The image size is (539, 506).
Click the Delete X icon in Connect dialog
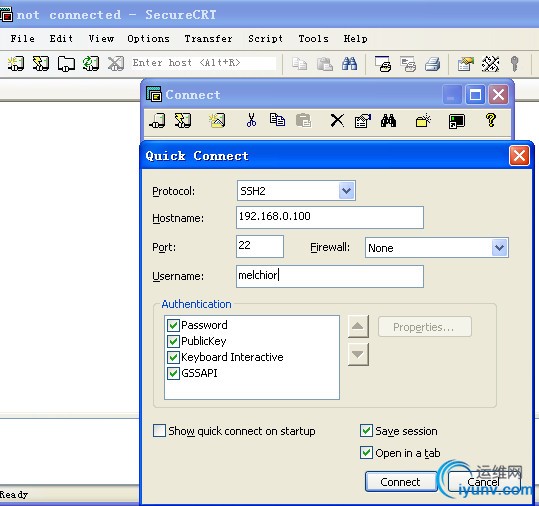point(337,121)
